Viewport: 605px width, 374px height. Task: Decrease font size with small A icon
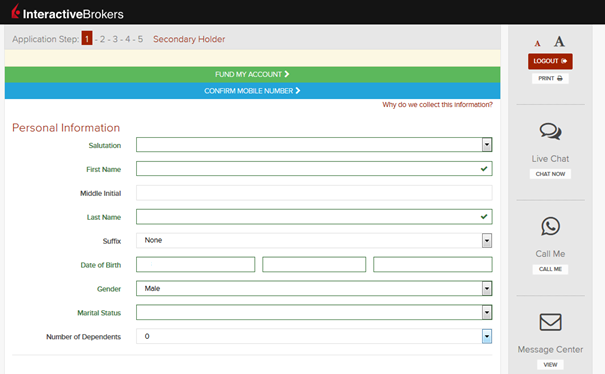[537, 43]
